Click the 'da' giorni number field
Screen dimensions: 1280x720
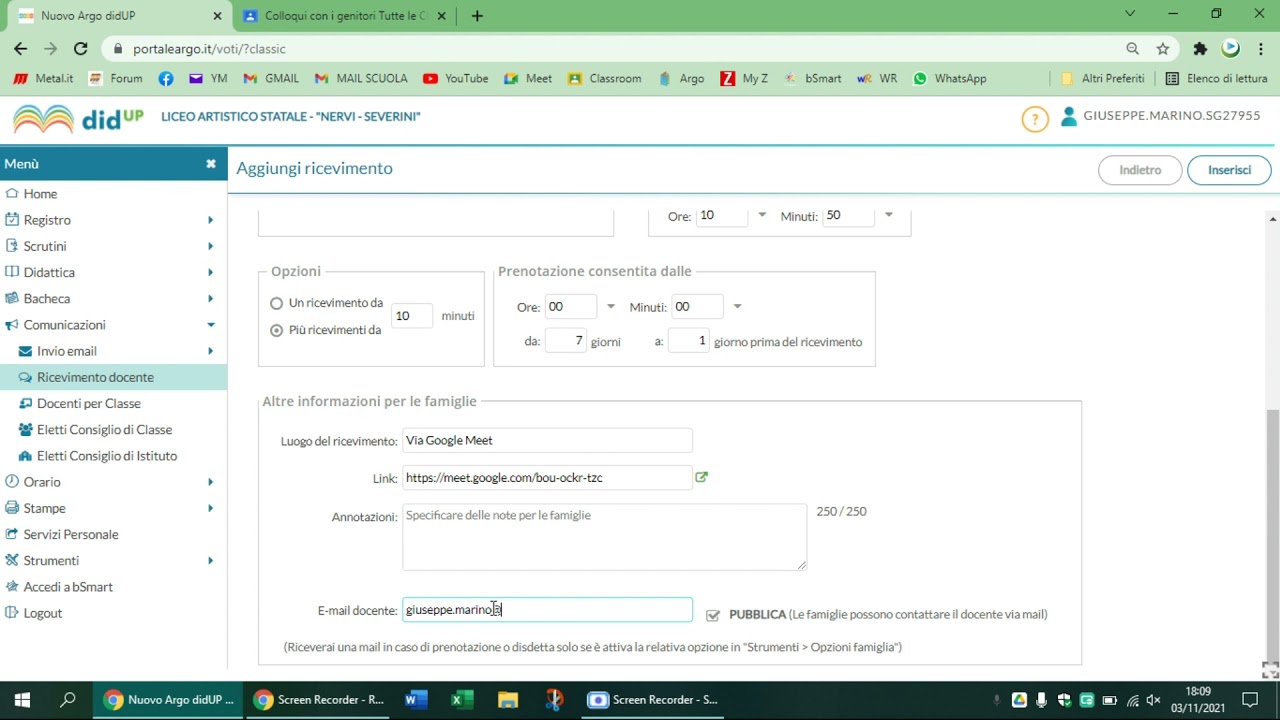tap(565, 341)
